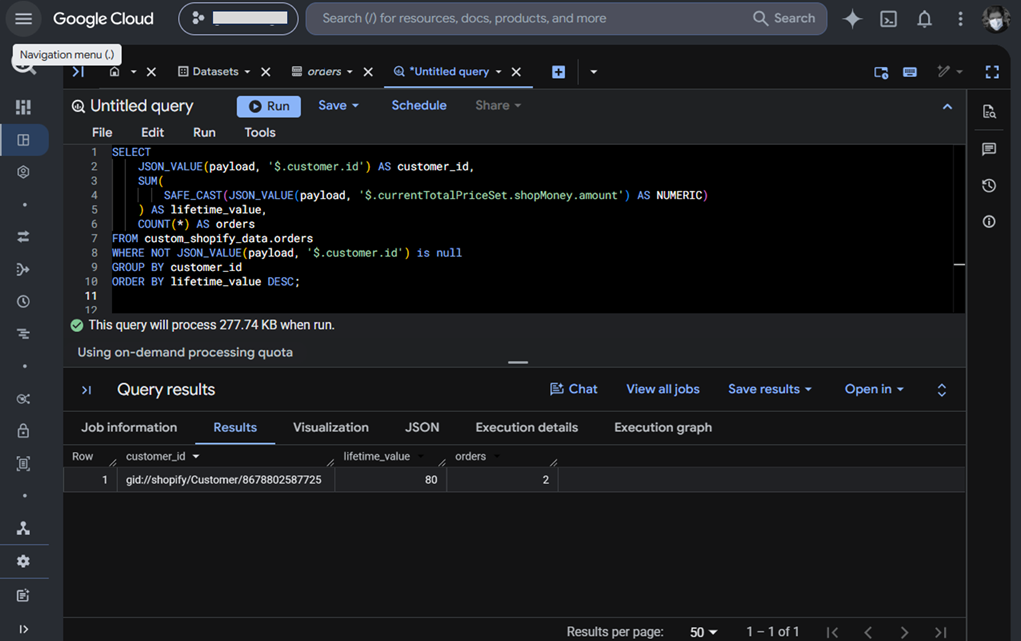Close the orders tab

(368, 72)
